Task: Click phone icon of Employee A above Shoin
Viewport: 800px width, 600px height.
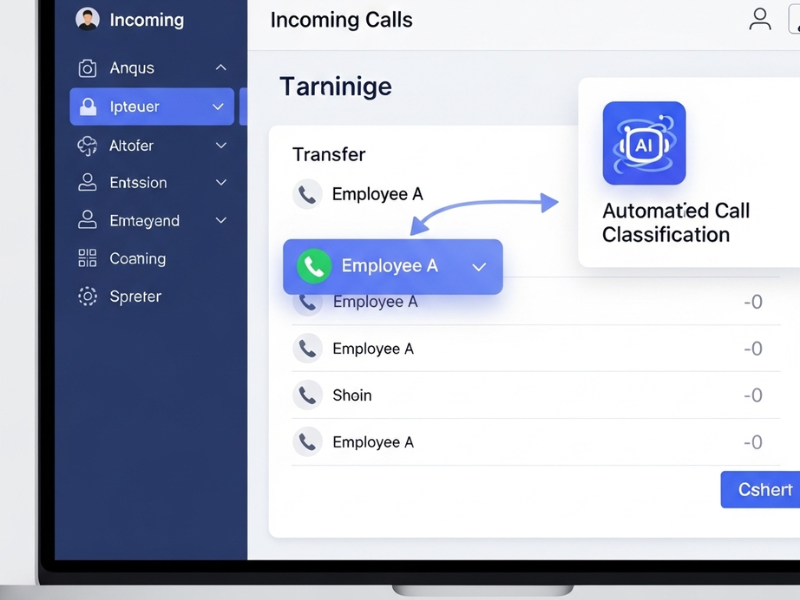Action: pos(307,348)
